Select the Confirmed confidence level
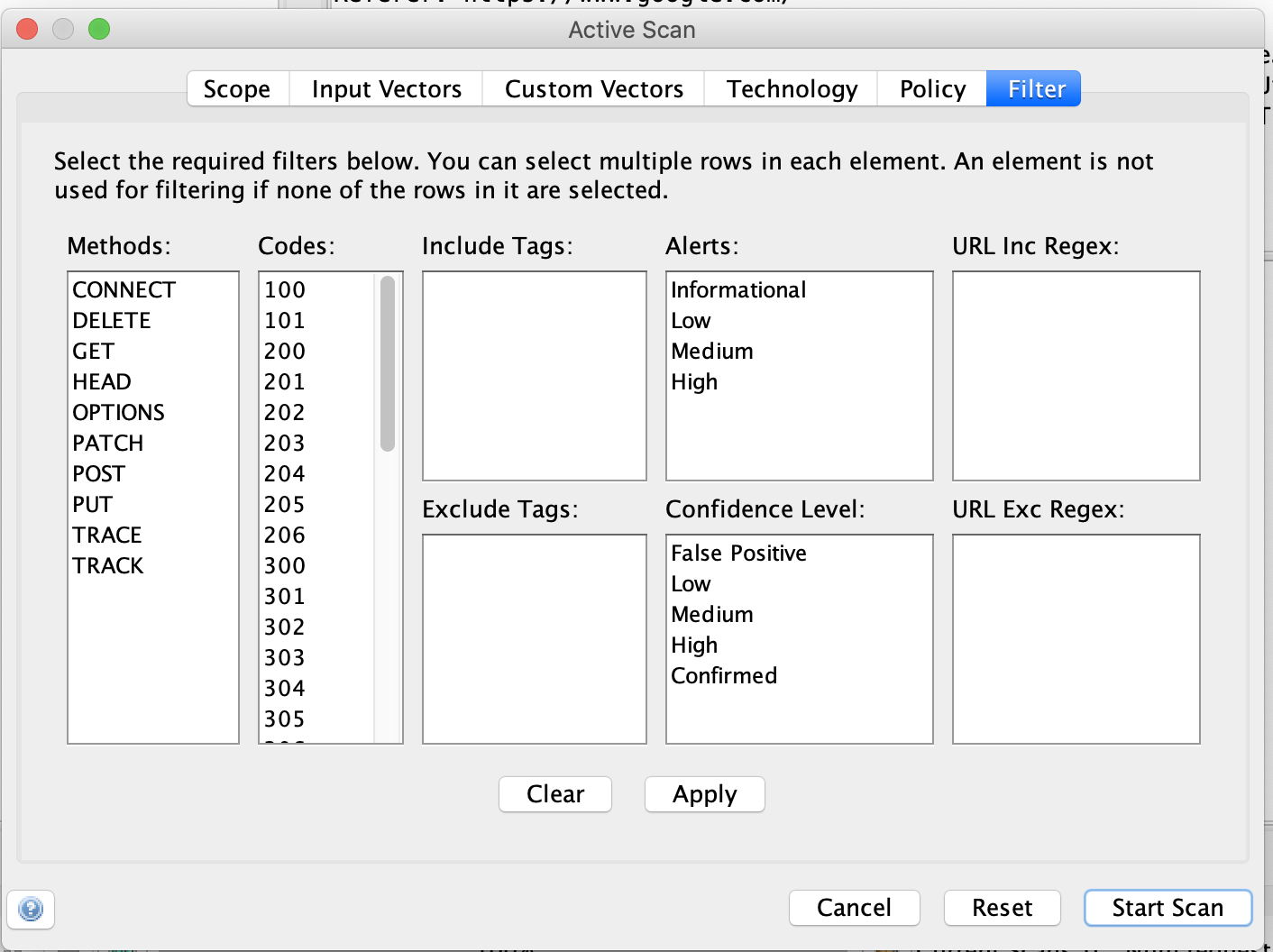This screenshot has height=952, width=1273. click(x=724, y=675)
